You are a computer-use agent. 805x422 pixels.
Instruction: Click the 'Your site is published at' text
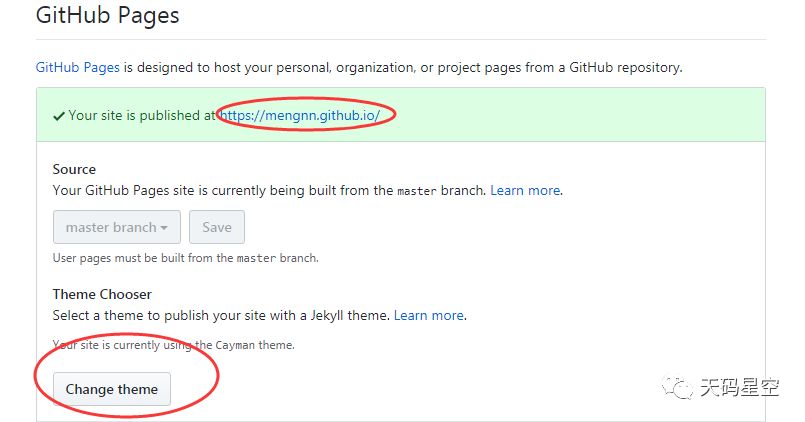pos(142,115)
